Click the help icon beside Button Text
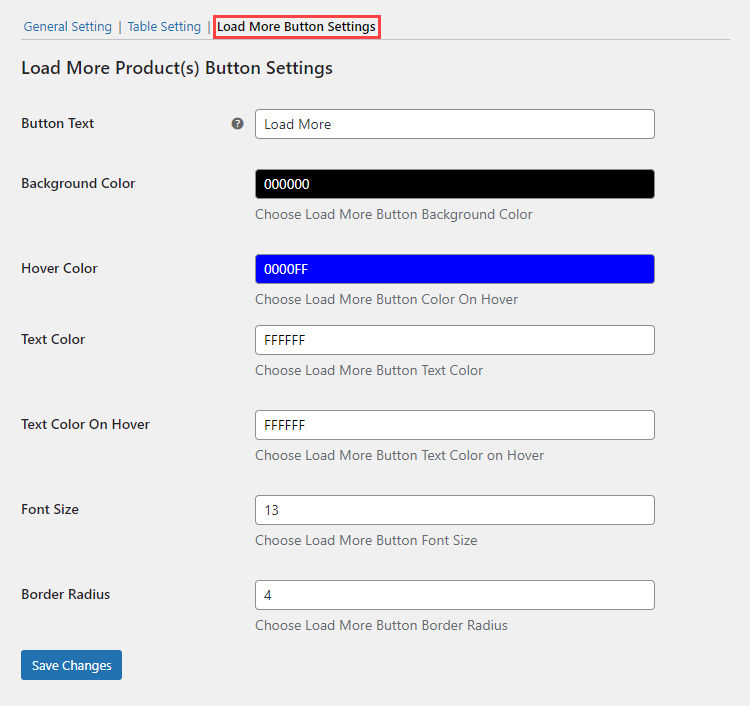Screen dimensions: 750x706 coord(238,124)
